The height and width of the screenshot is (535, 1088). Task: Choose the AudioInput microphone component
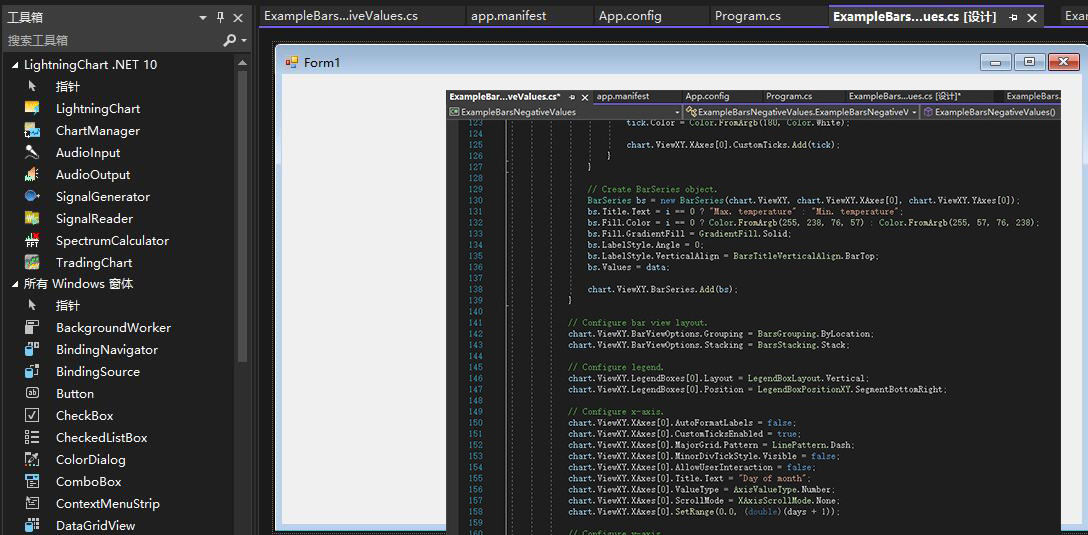[x=88, y=153]
